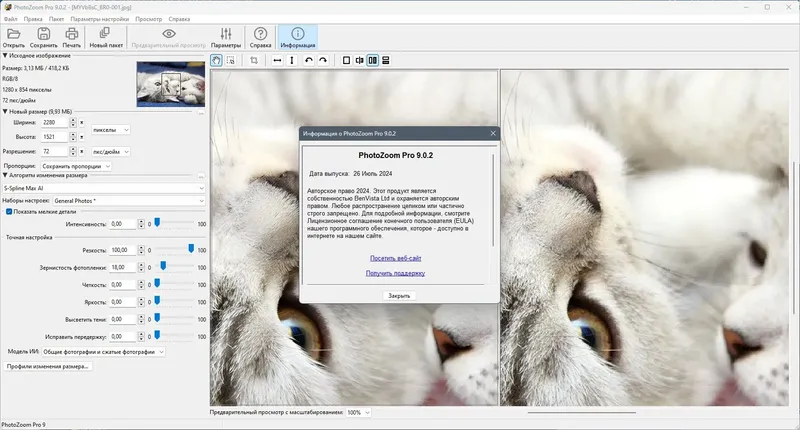Click the x button next to Ширина

[x=81, y=122]
